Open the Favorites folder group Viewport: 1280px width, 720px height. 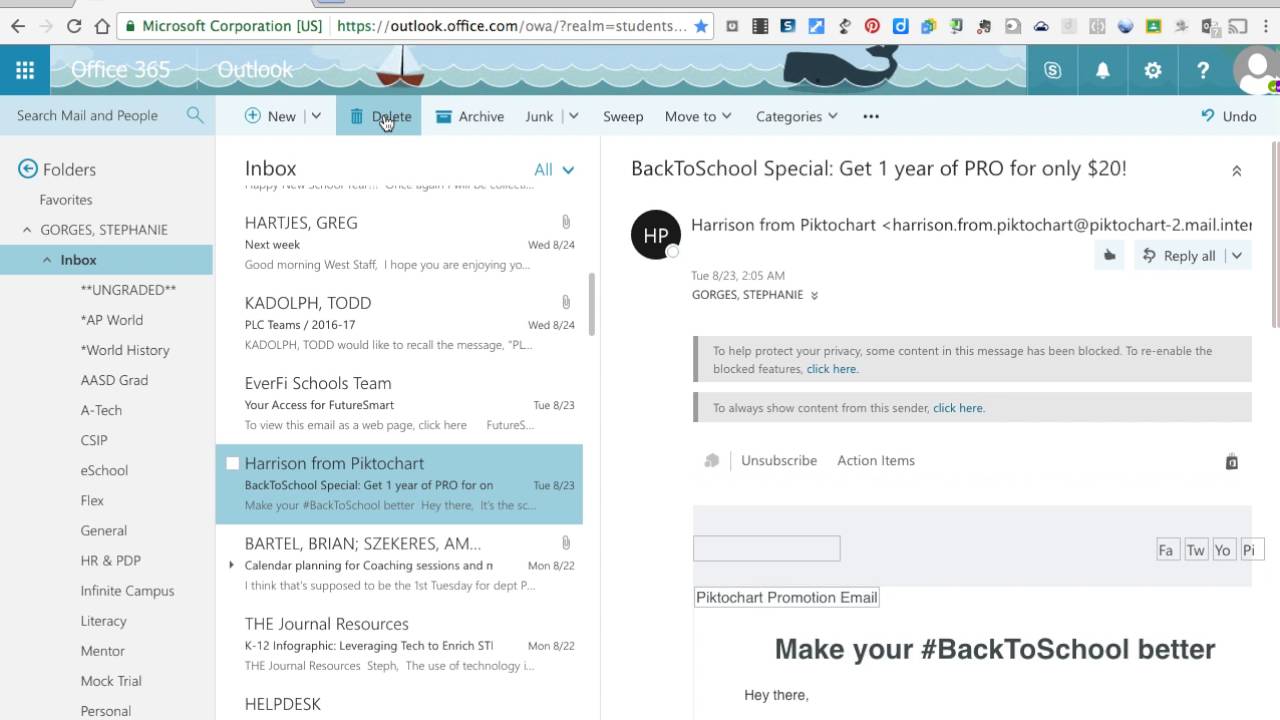pos(65,200)
